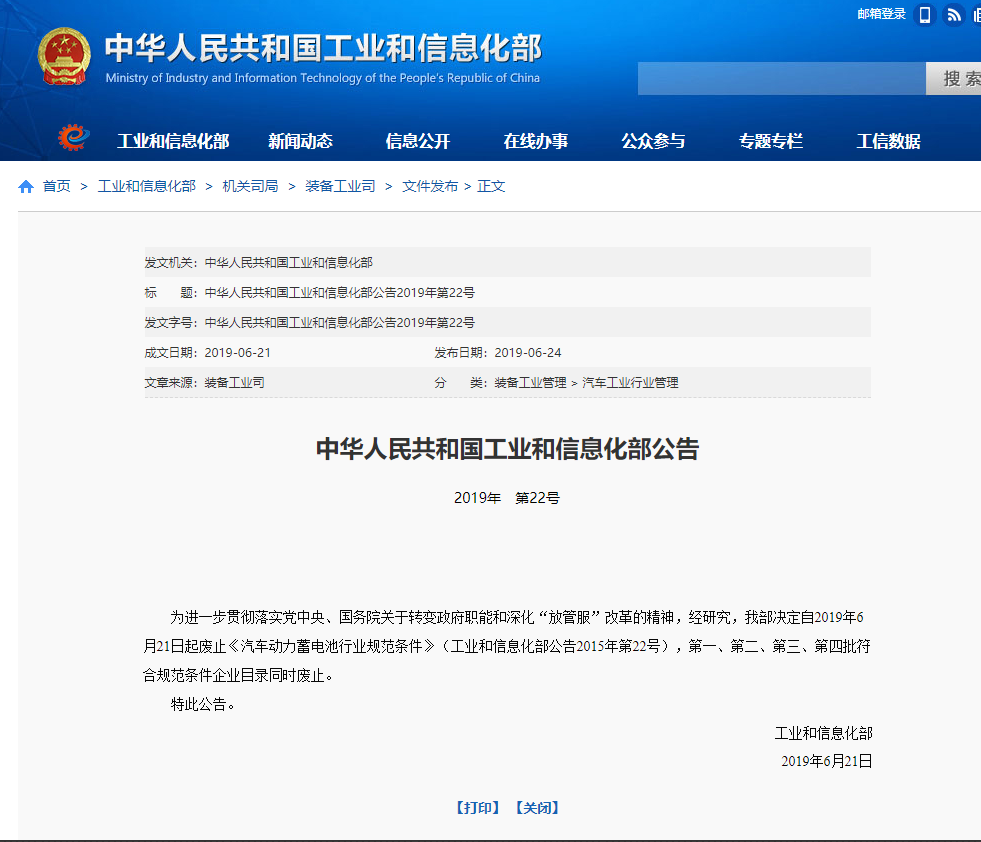Viewport: 981px width, 842px height.
Task: Click the blue home icon in breadcrumb
Action: 26,186
